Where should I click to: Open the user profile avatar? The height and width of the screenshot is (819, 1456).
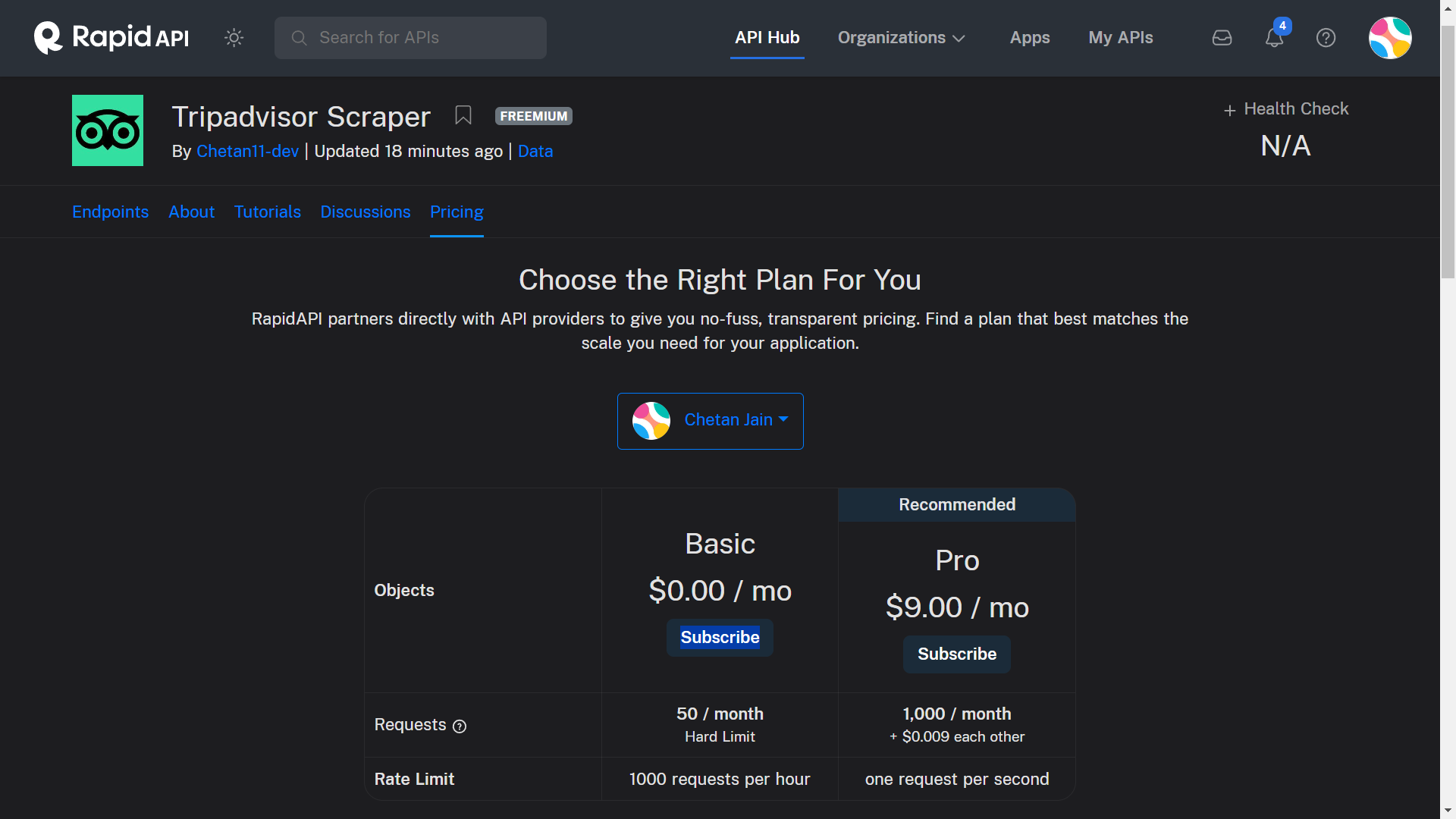coord(1389,38)
